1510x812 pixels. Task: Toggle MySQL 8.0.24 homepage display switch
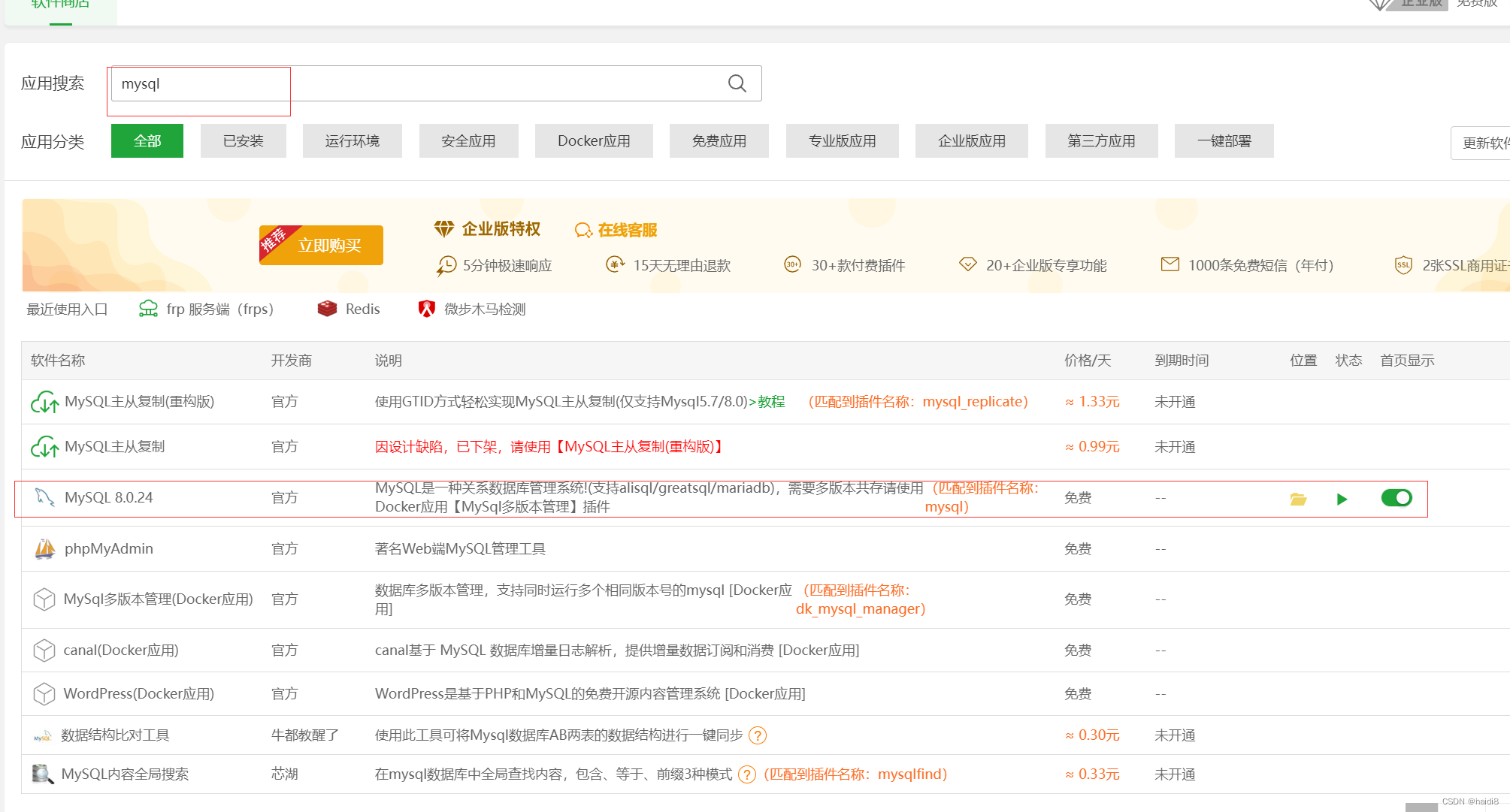click(x=1397, y=498)
